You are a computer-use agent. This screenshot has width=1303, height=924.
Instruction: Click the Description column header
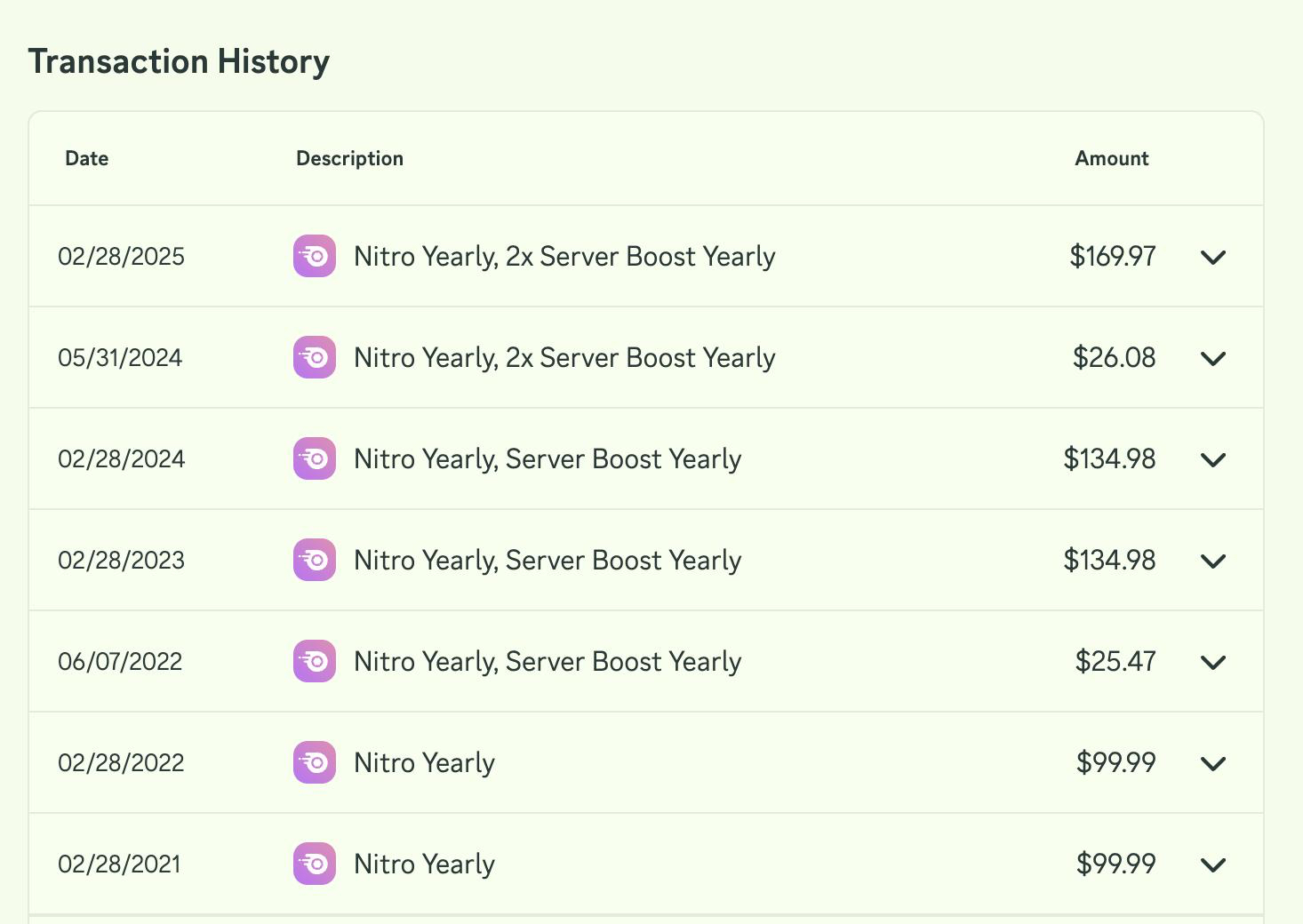click(x=349, y=158)
